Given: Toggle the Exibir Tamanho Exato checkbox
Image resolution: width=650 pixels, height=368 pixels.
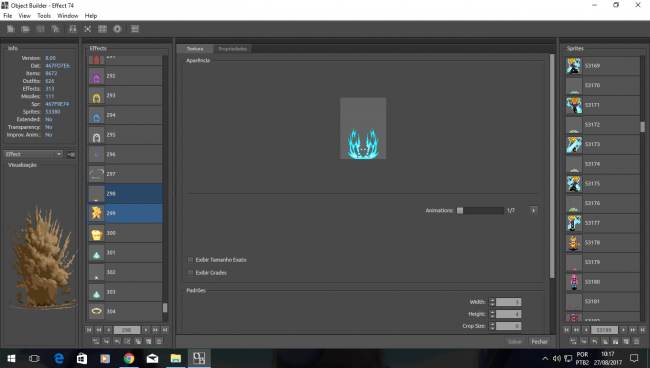Looking at the screenshot, I should [190, 260].
